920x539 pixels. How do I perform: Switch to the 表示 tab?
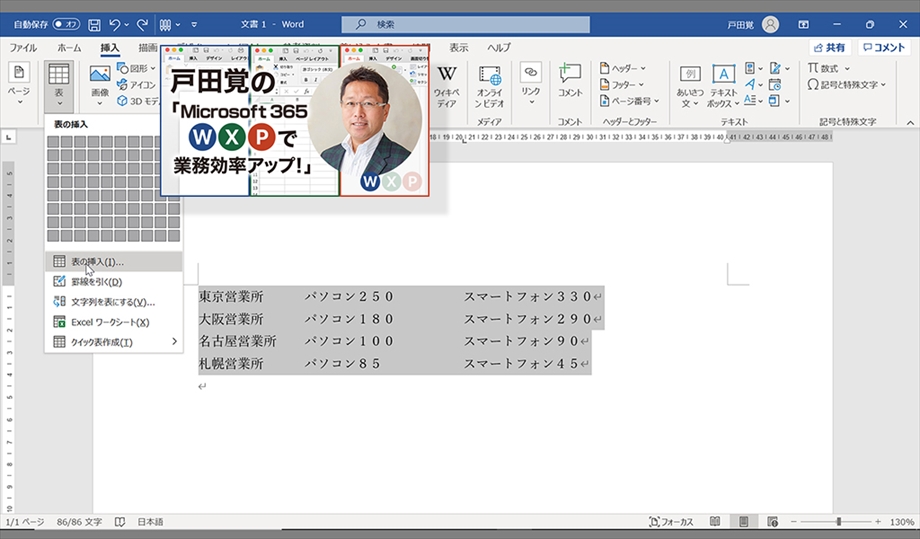point(459,48)
